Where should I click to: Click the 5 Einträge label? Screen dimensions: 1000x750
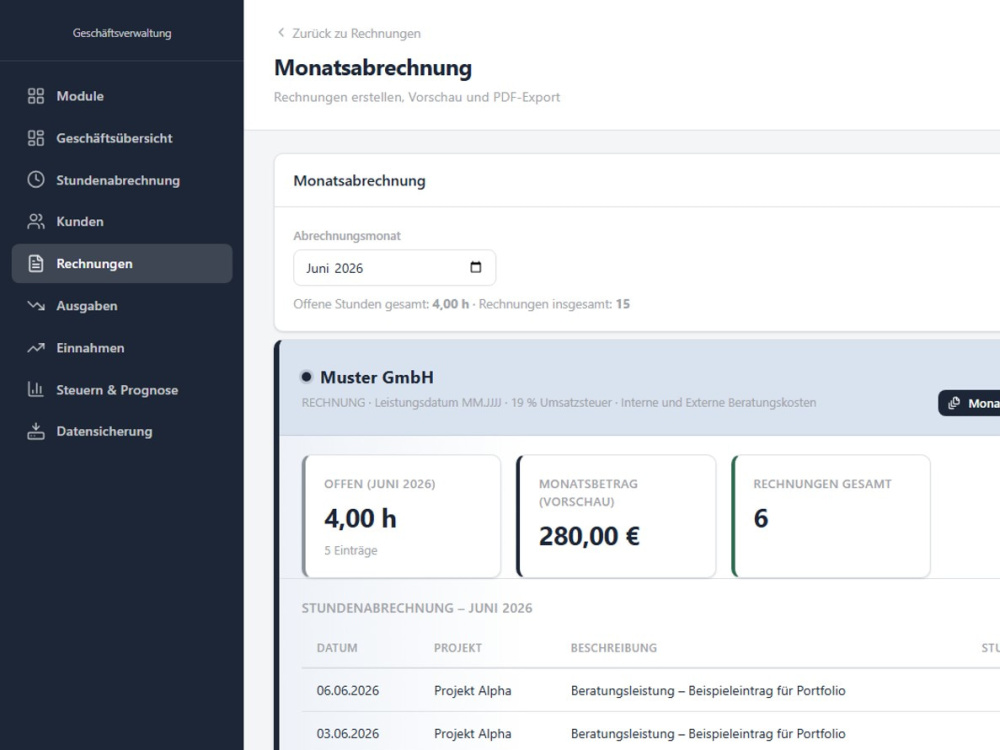pos(351,550)
